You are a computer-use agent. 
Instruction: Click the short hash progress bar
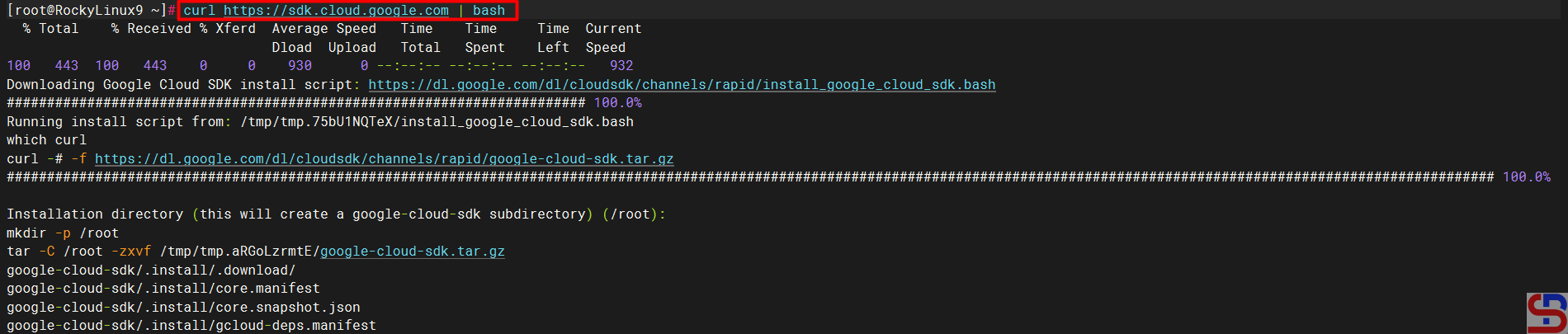(x=295, y=102)
